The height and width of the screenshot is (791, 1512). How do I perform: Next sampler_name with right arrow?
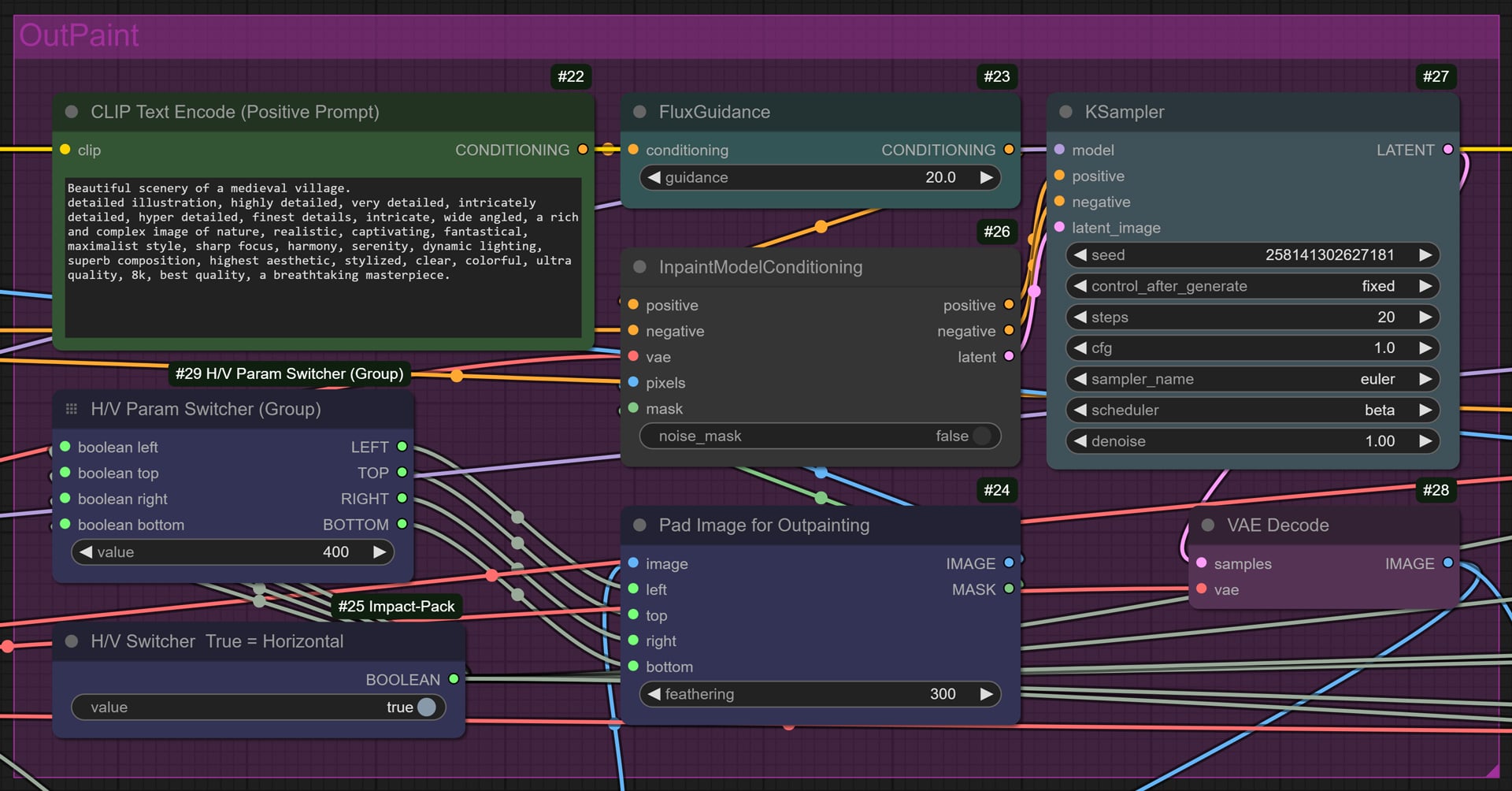coord(1425,379)
